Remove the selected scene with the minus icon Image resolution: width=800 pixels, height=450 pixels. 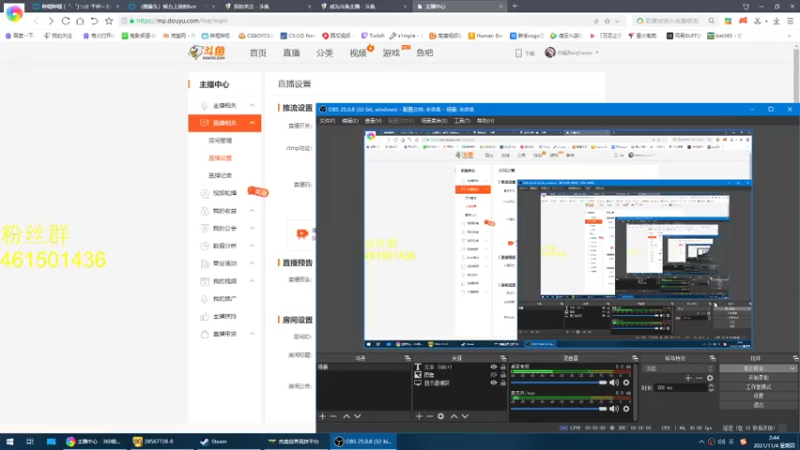pyautogui.click(x=333, y=416)
